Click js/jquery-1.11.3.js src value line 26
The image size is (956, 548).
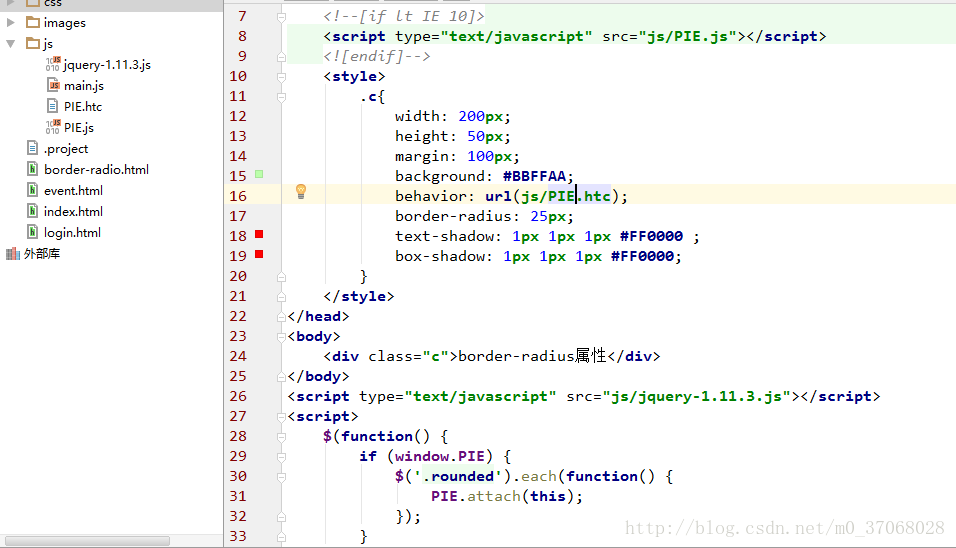pyautogui.click(x=696, y=397)
